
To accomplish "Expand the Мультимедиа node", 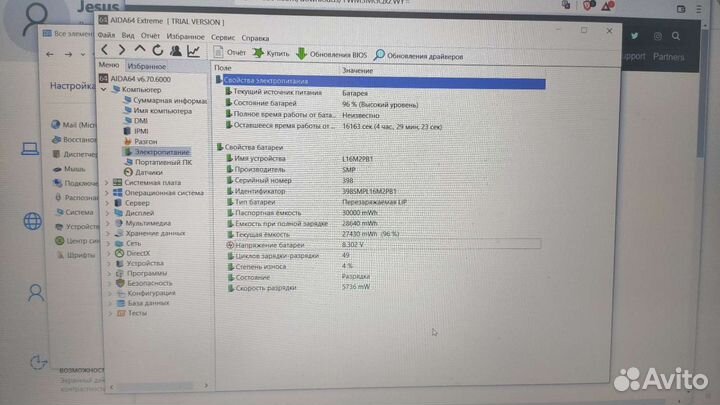I will [x=108, y=223].
